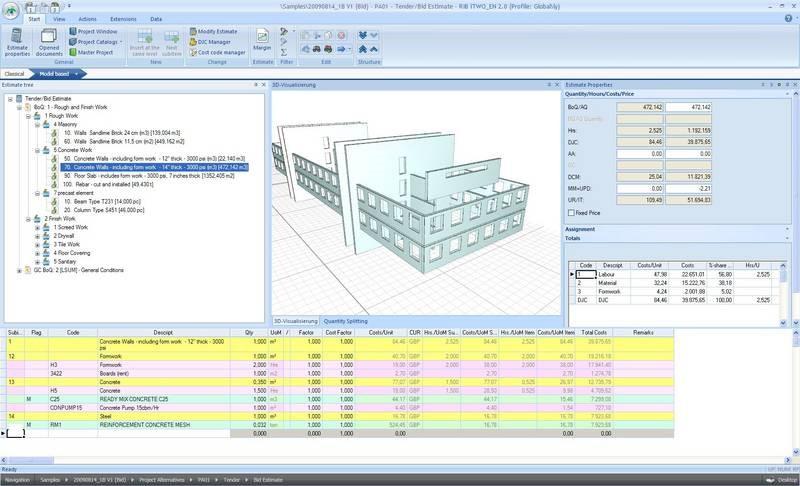Click the scissors cut icon in Edit group
Viewport: 800px width, 486px height.
click(x=317, y=35)
